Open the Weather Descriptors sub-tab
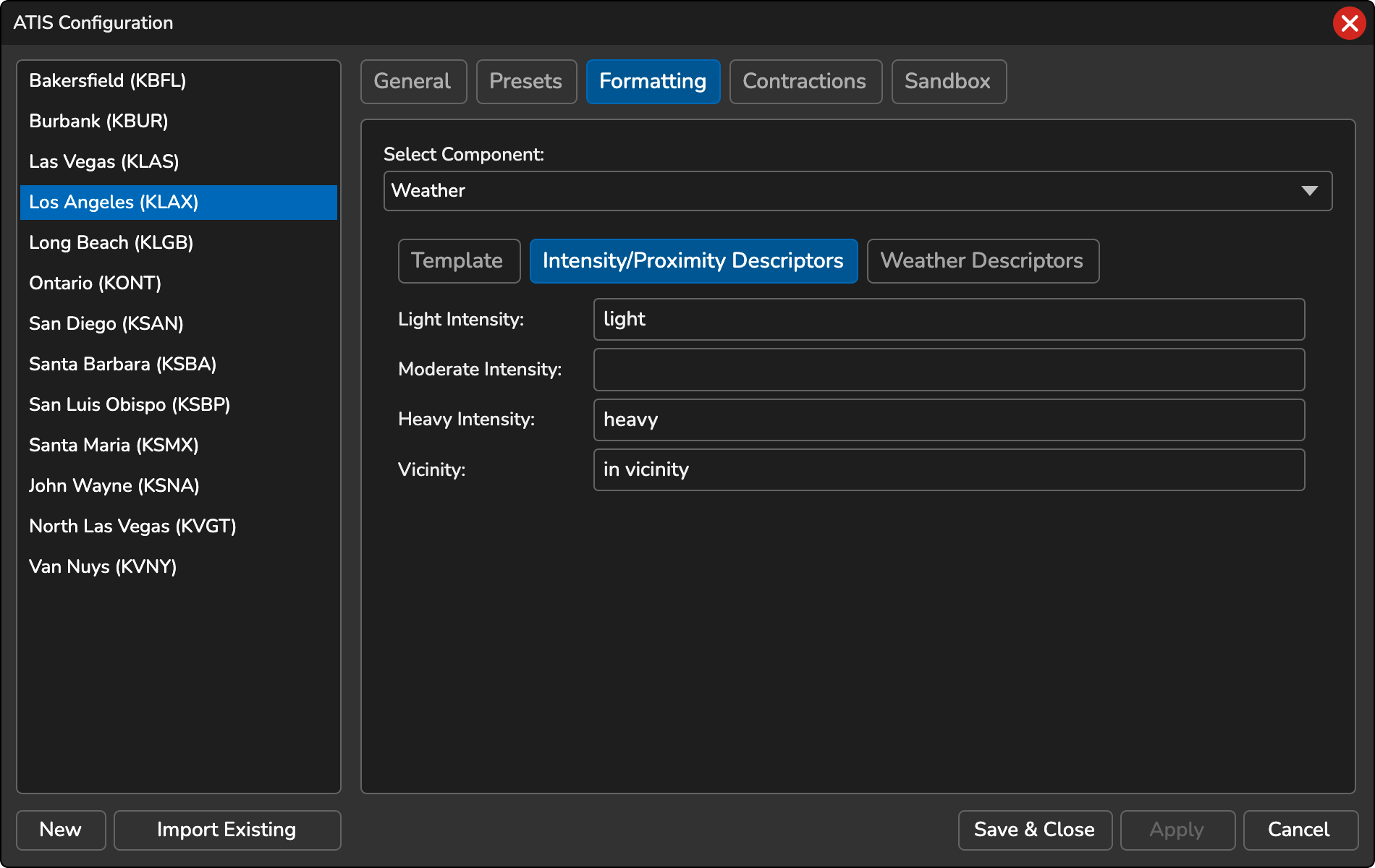1375x868 pixels. 983,261
